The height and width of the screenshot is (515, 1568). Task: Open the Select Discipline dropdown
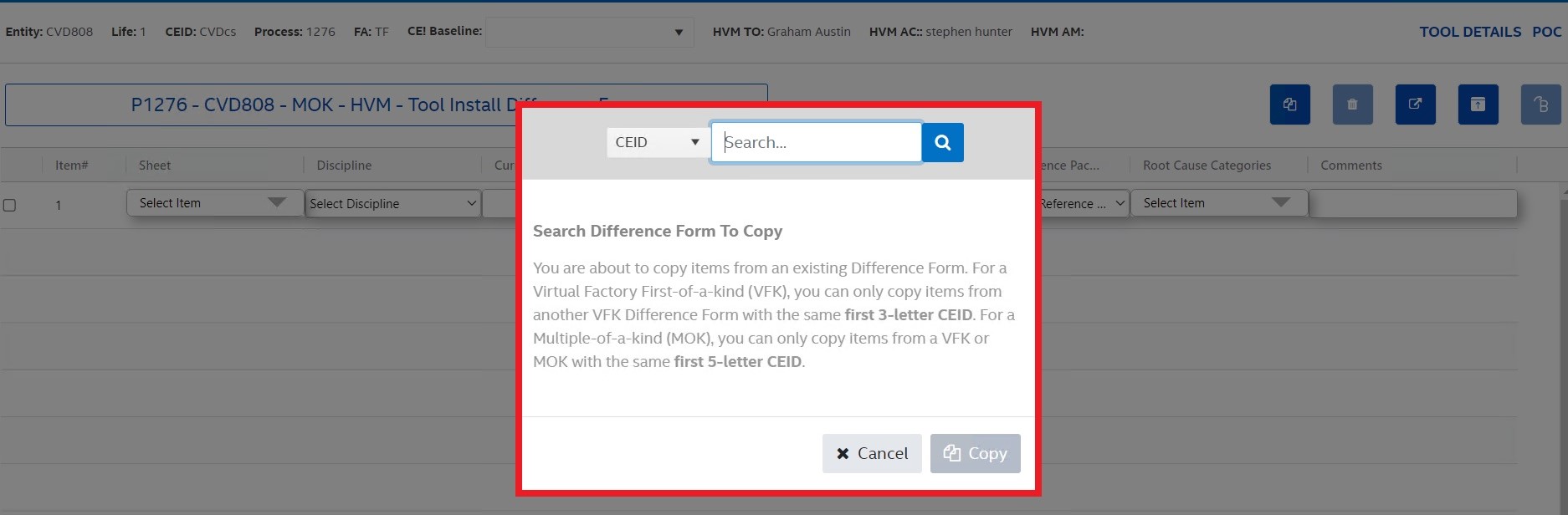point(392,203)
